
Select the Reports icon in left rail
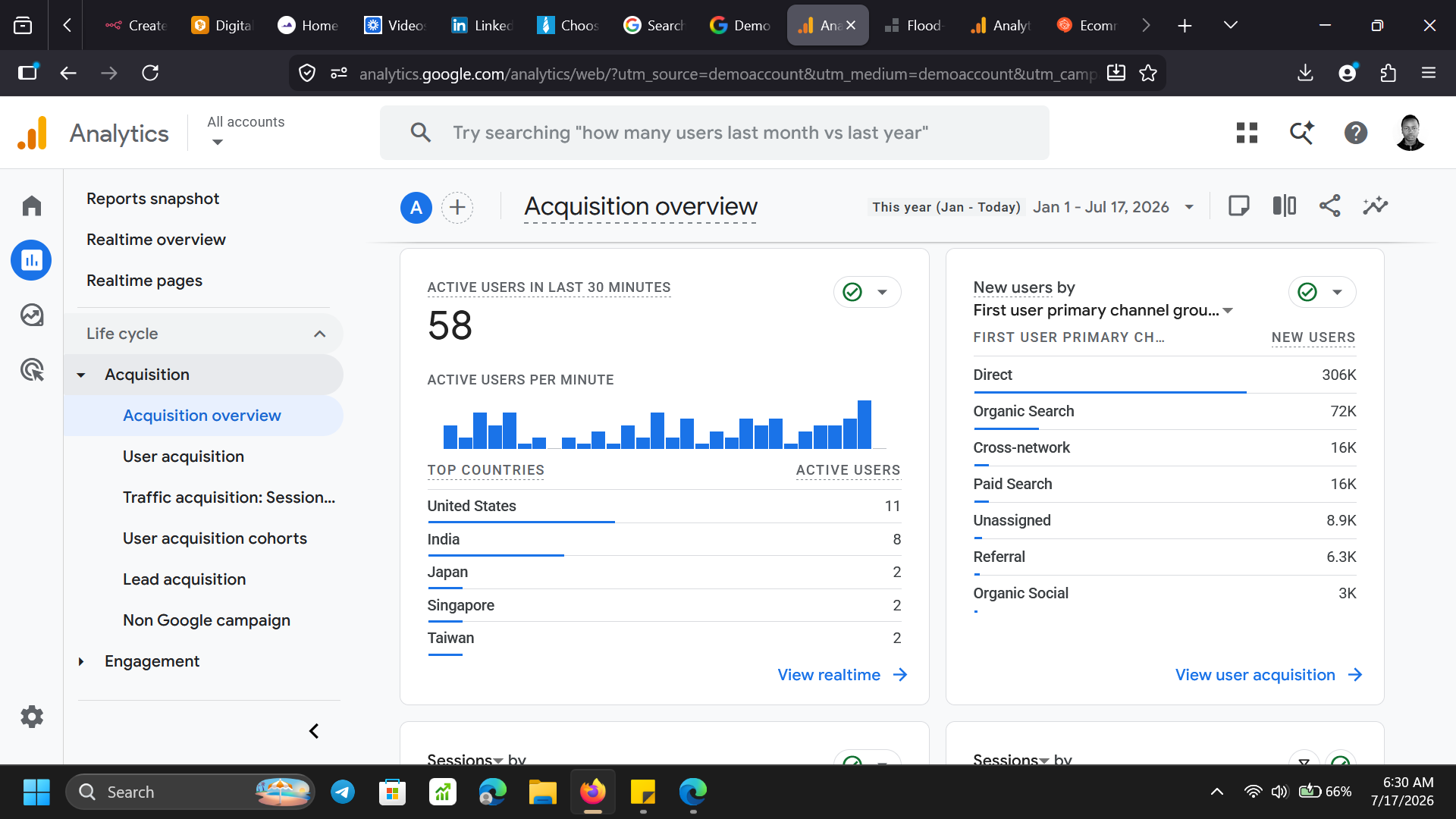[31, 260]
